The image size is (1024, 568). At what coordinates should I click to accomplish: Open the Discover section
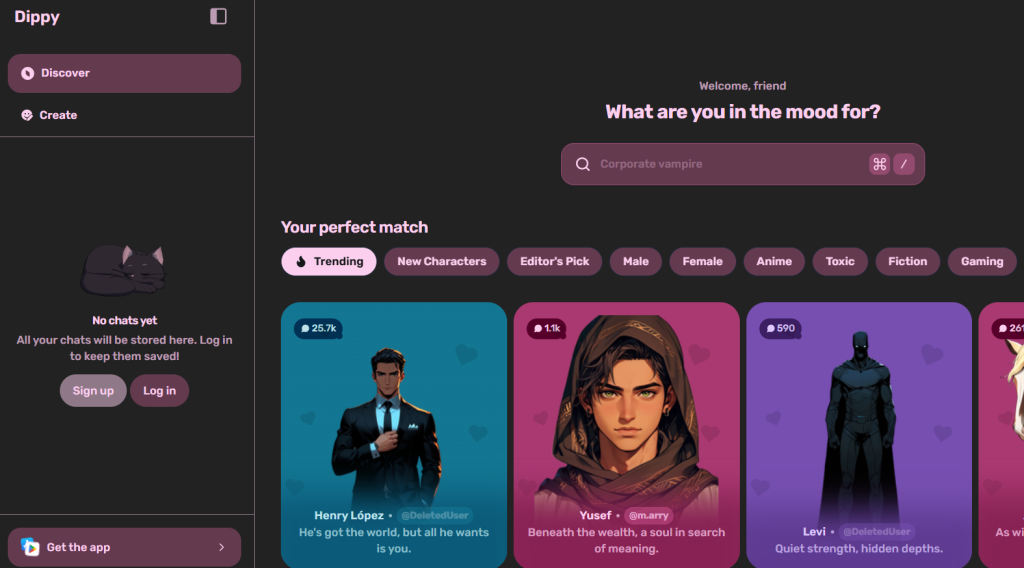pos(124,73)
